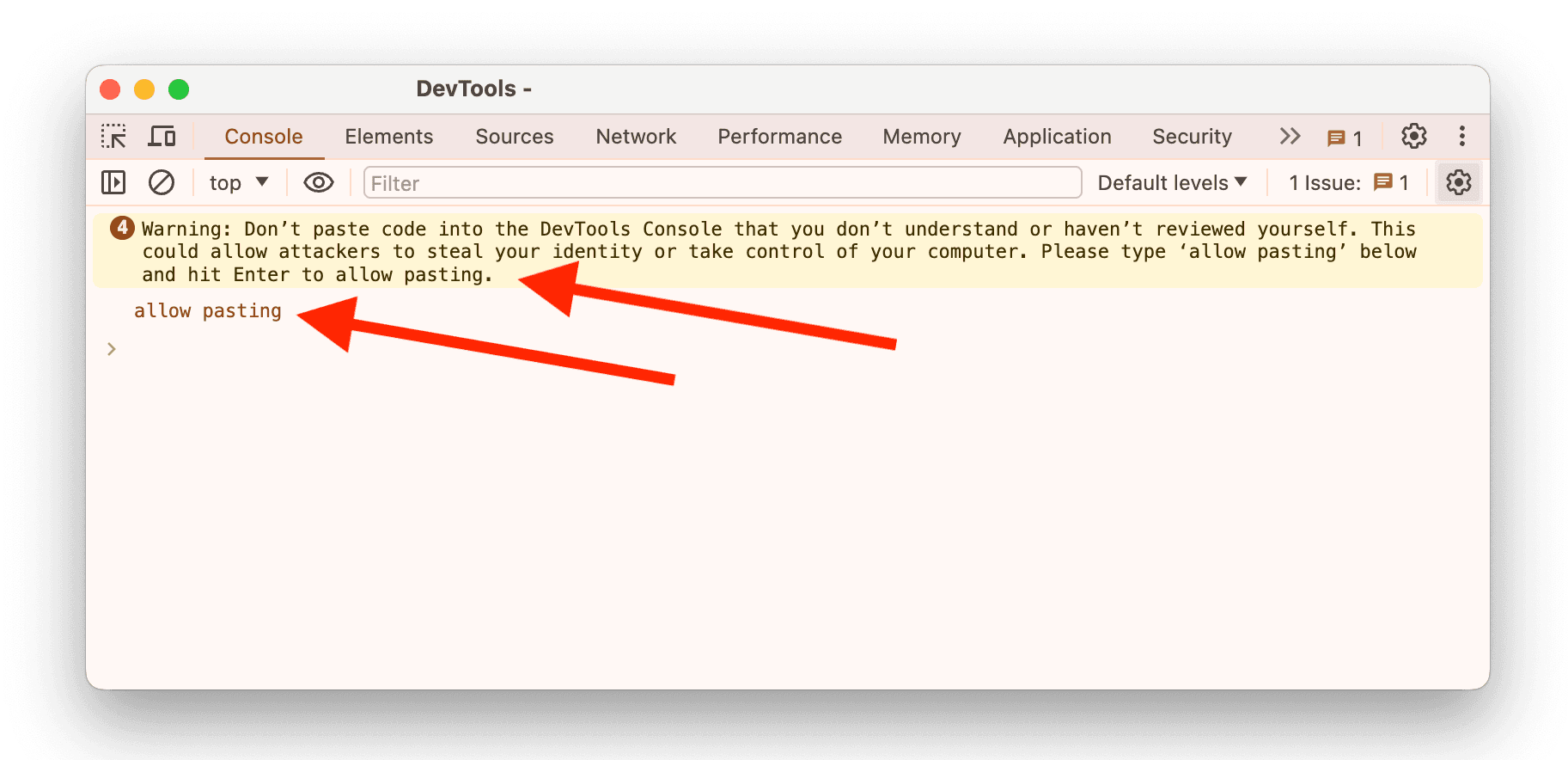Open DevTools main settings gear

click(x=1413, y=137)
